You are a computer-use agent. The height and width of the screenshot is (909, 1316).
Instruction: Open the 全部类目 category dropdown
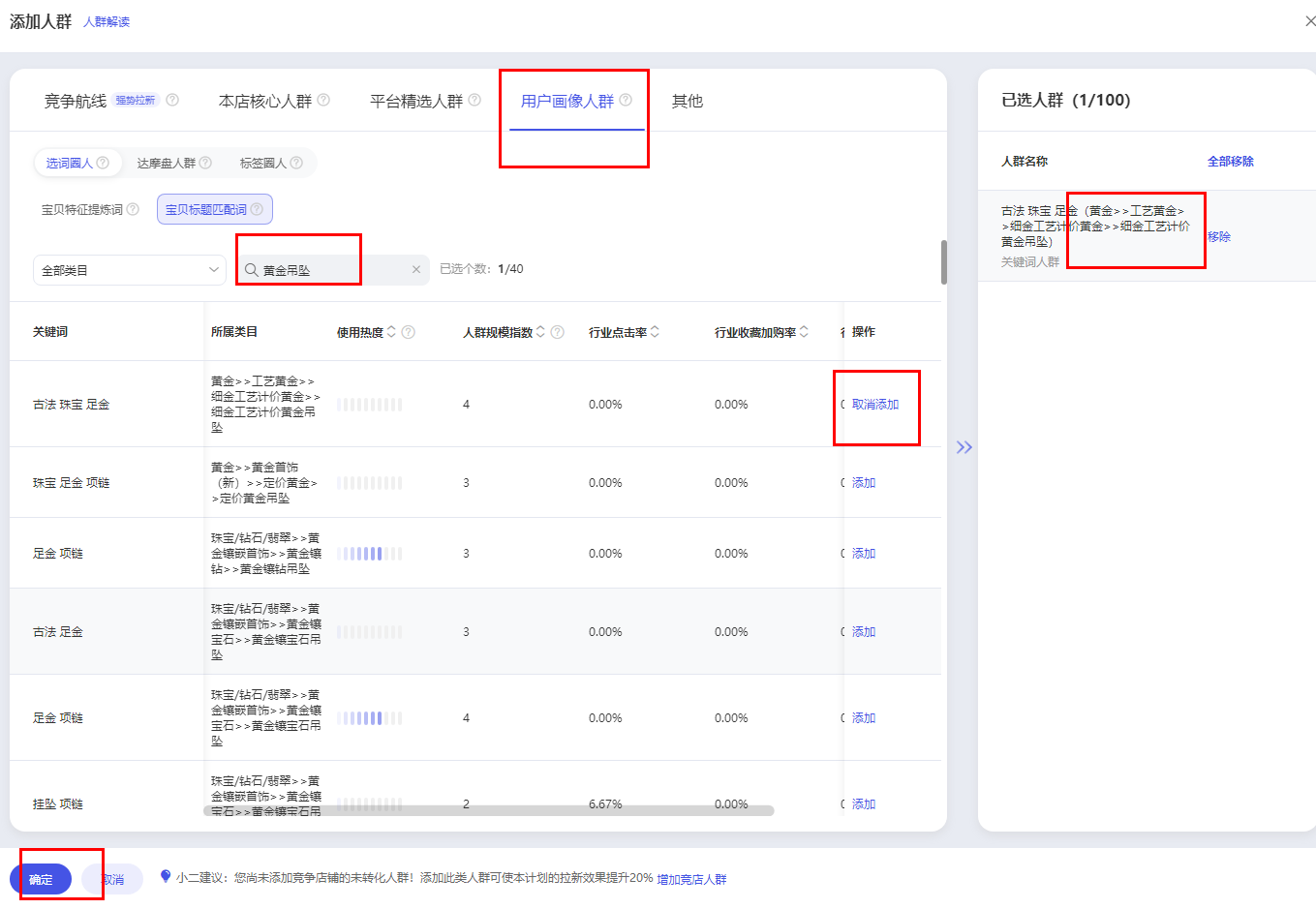pos(130,270)
